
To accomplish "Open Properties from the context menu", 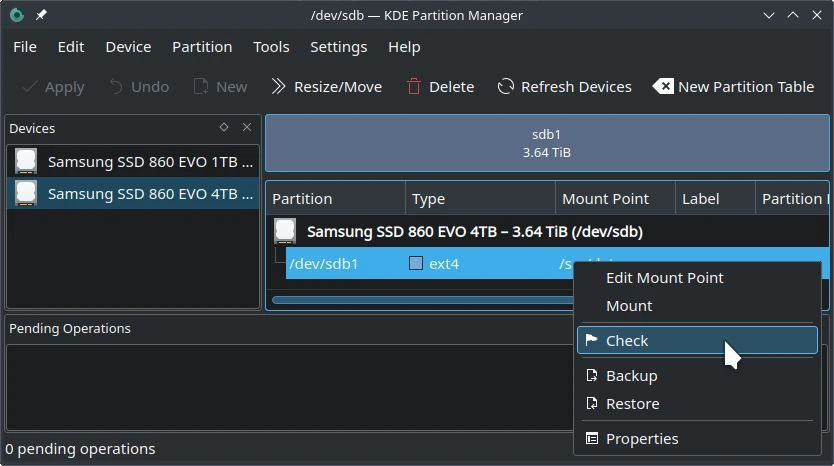I will (641, 439).
